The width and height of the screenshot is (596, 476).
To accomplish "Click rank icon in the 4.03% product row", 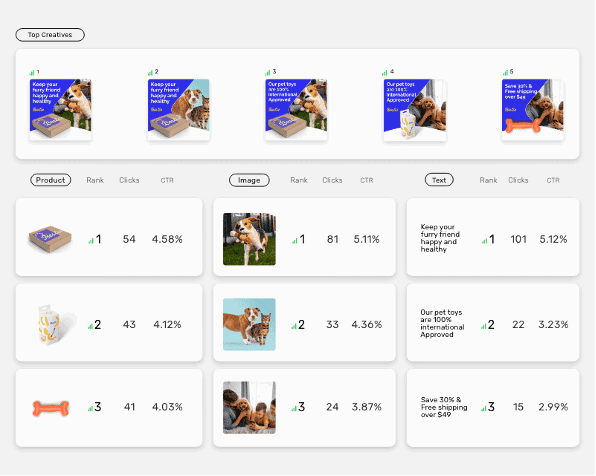I will [90, 408].
